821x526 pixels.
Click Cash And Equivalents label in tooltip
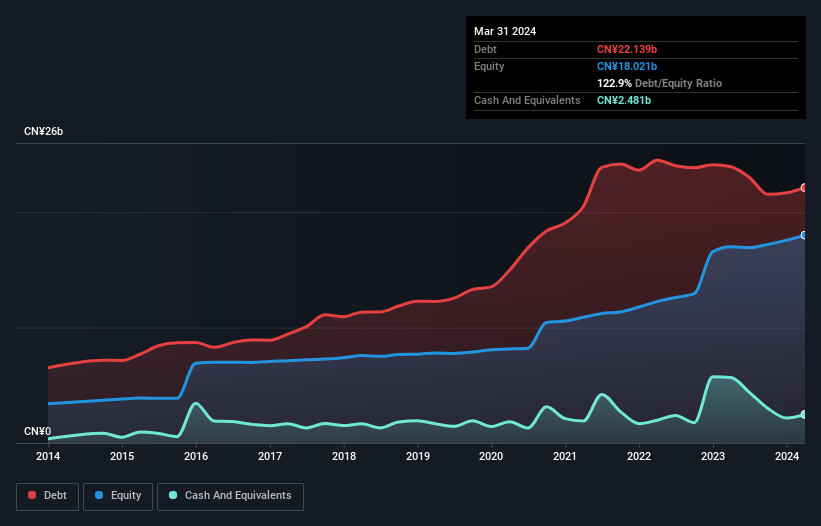pos(527,100)
